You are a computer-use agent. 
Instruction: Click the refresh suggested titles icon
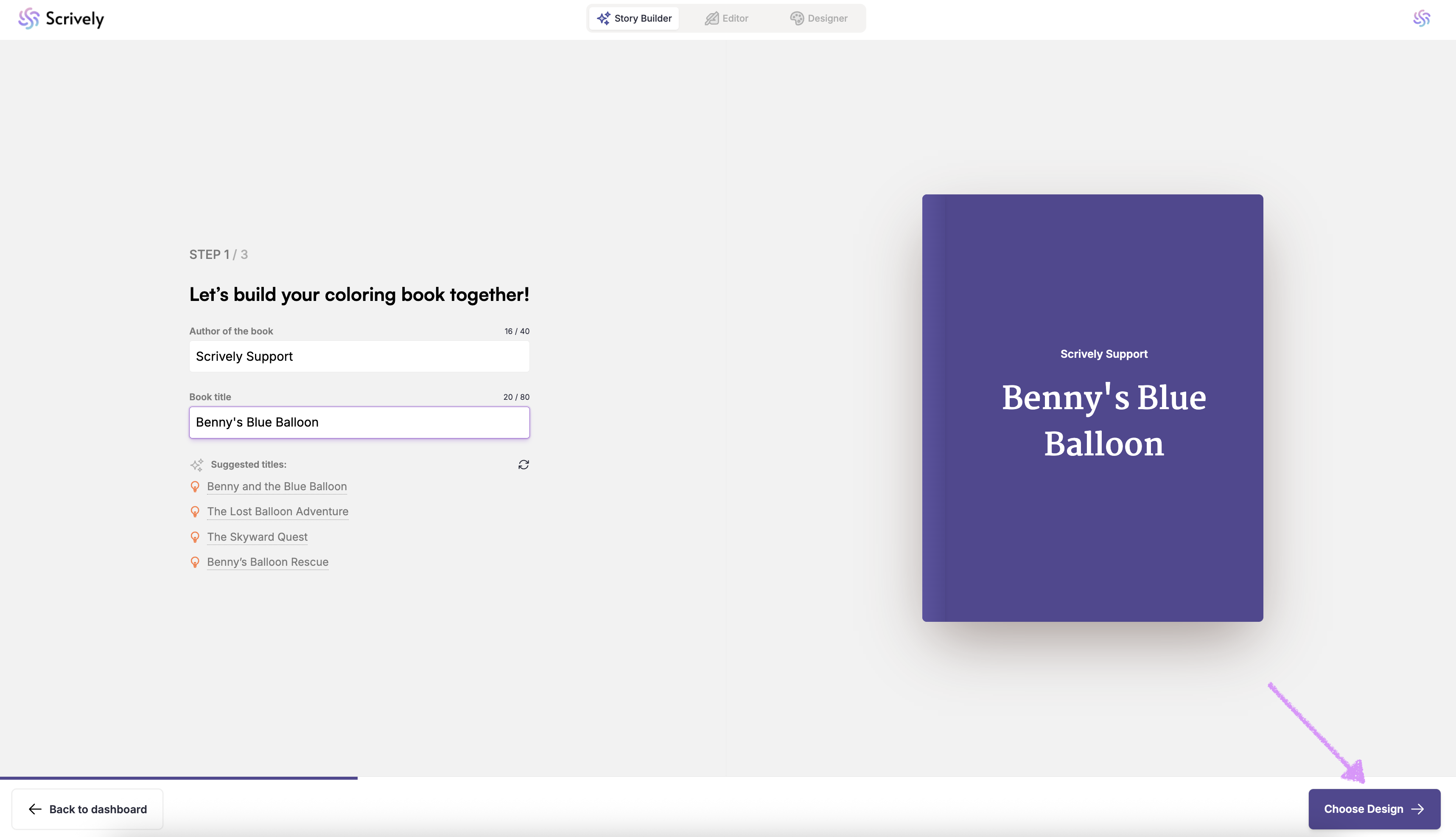point(524,464)
